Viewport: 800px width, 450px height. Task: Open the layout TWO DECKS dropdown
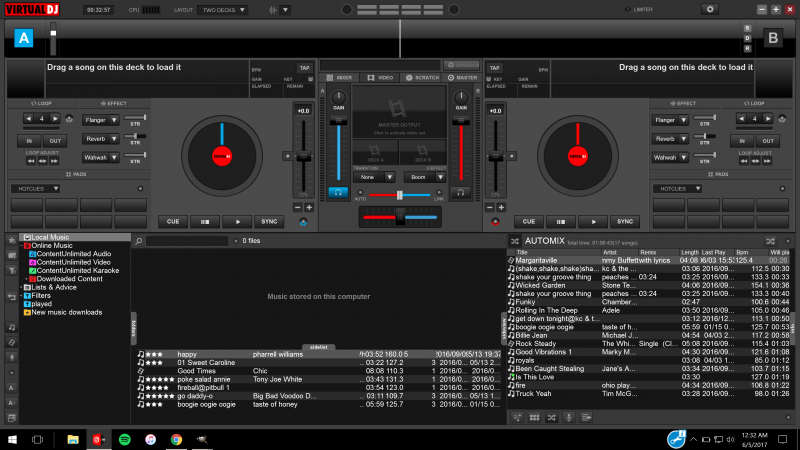pyautogui.click(x=223, y=10)
